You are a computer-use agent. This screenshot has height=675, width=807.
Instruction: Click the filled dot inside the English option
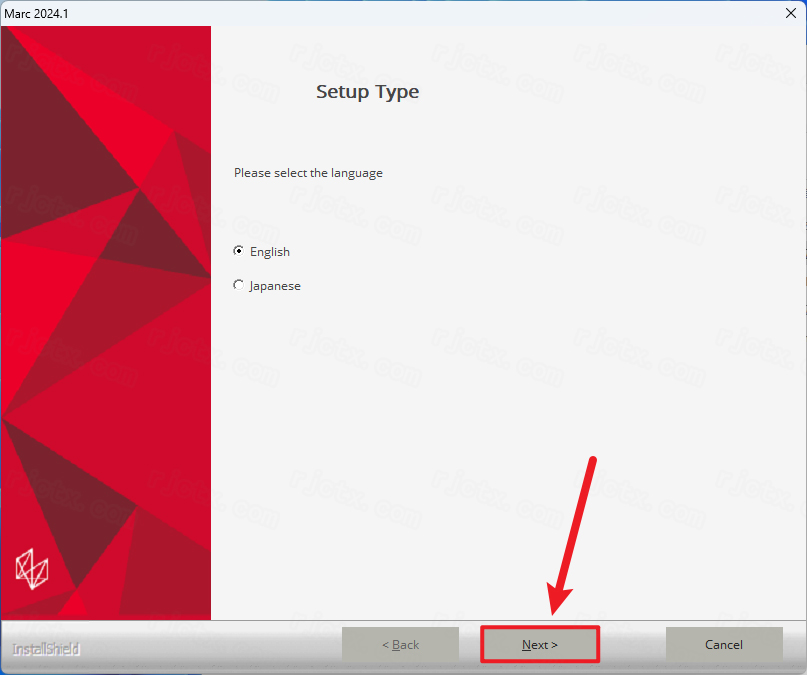click(x=238, y=251)
